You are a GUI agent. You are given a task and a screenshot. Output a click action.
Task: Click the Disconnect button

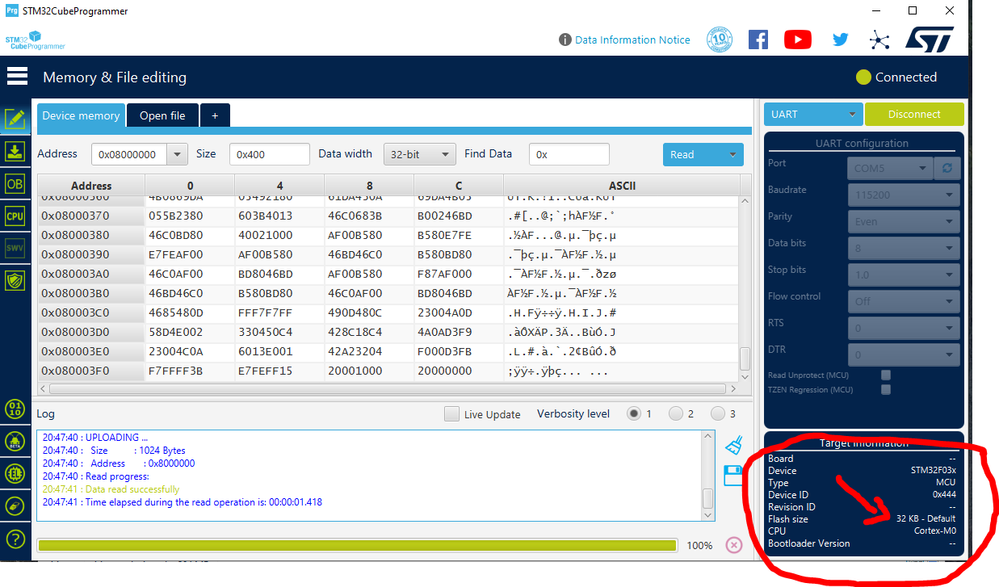click(x=914, y=114)
